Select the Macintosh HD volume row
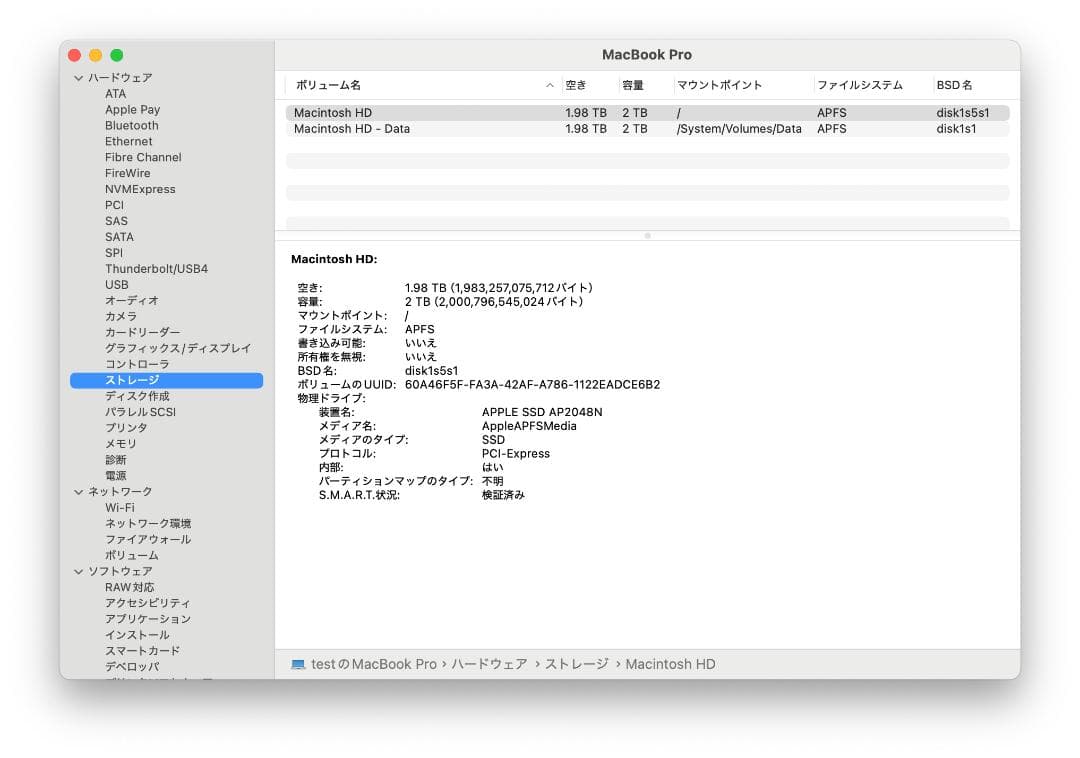Screen dimensions: 1080x758 pos(400,112)
